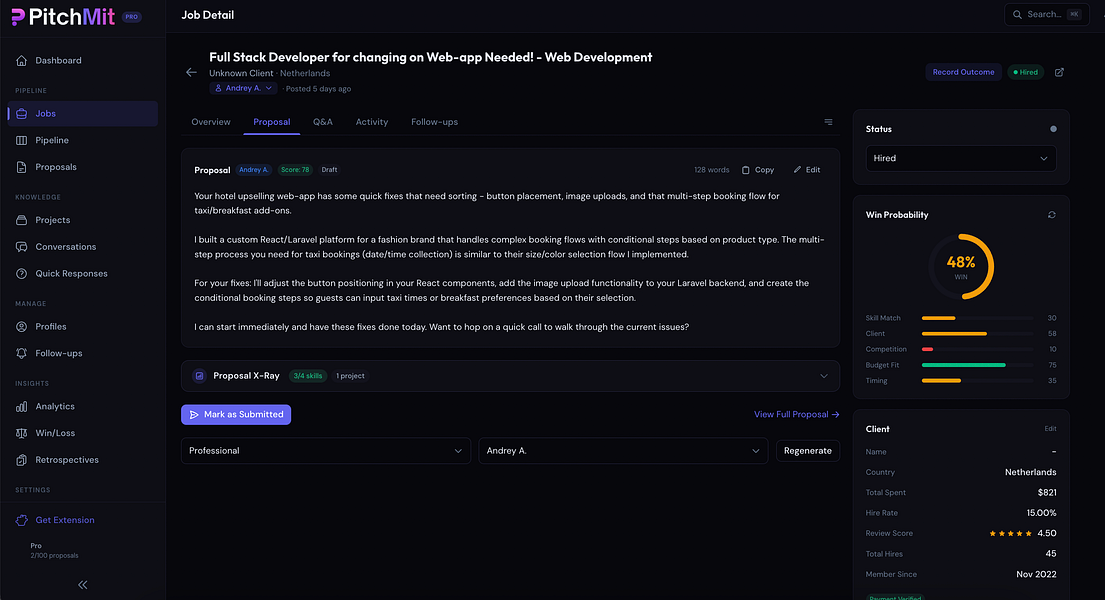Click the Proposal X-Ray icon
The image size is (1105, 600).
[199, 376]
